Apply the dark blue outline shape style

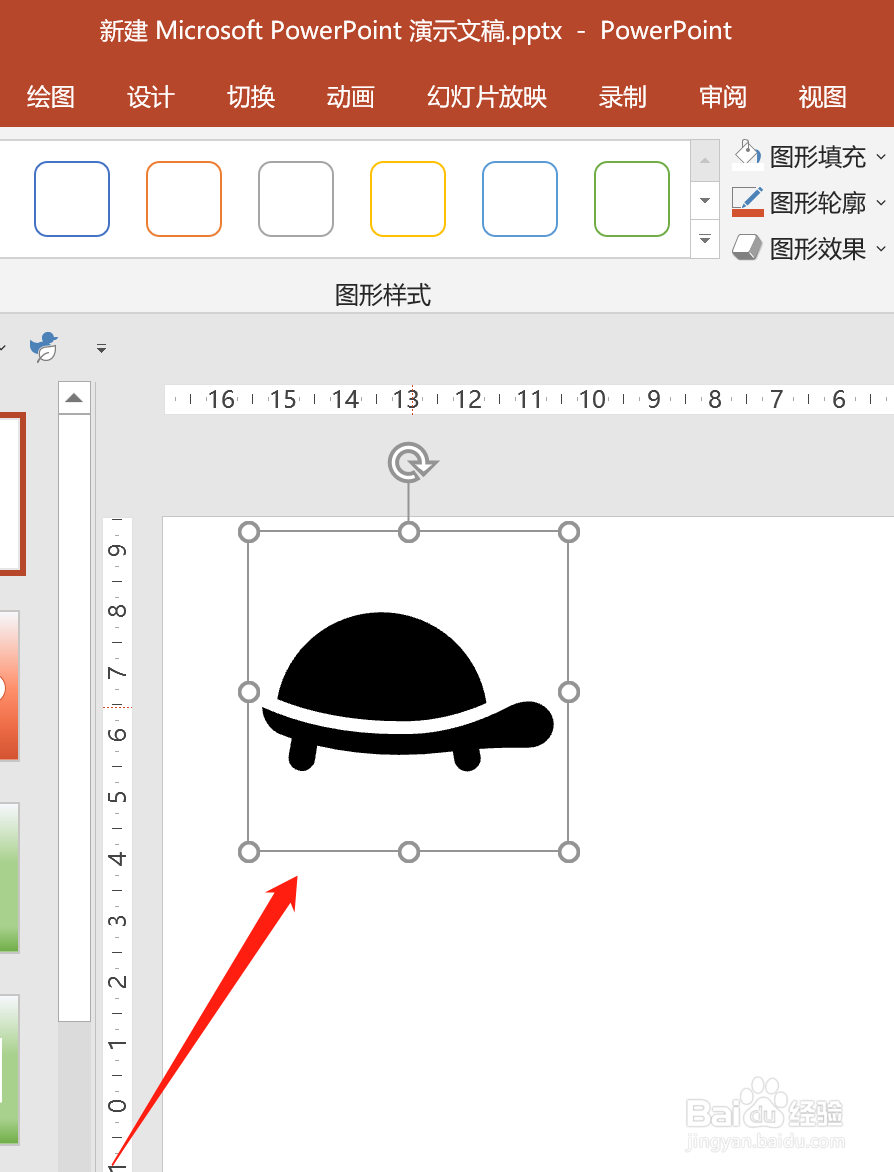(x=72, y=199)
